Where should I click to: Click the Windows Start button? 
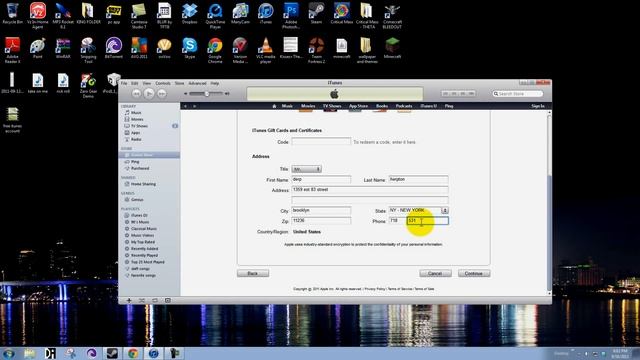coord(9,353)
